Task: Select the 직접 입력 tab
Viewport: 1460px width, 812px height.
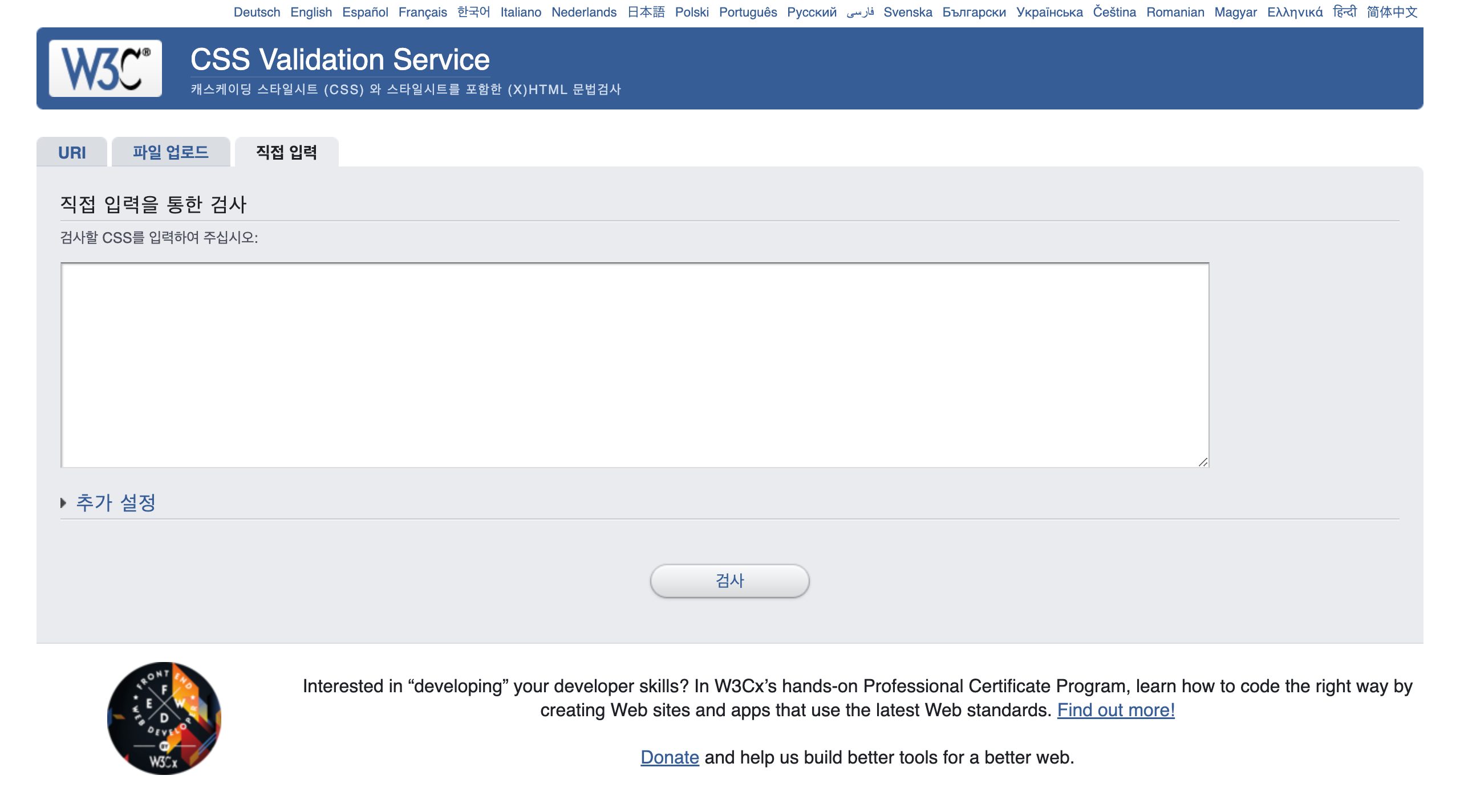Action: click(286, 152)
